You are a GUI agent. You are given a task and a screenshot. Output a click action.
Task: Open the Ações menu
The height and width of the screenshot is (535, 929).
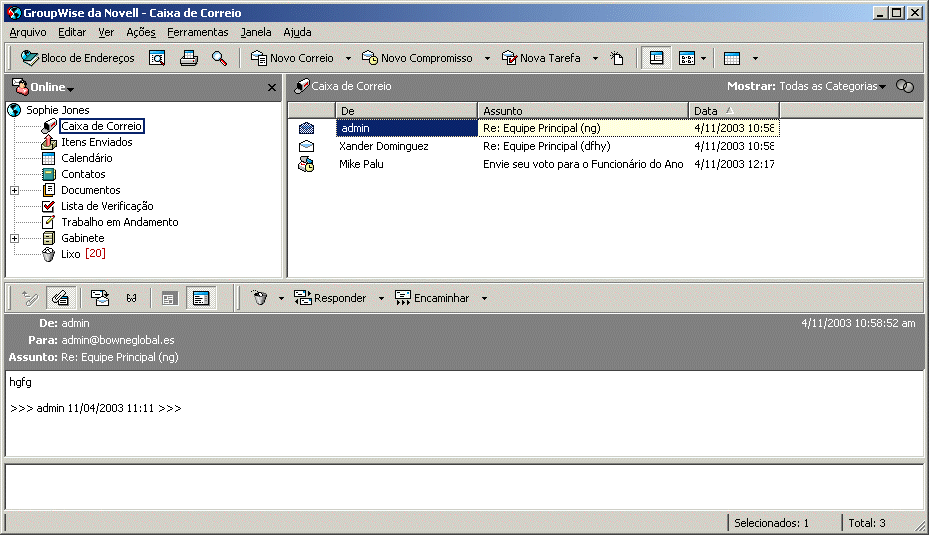click(140, 32)
